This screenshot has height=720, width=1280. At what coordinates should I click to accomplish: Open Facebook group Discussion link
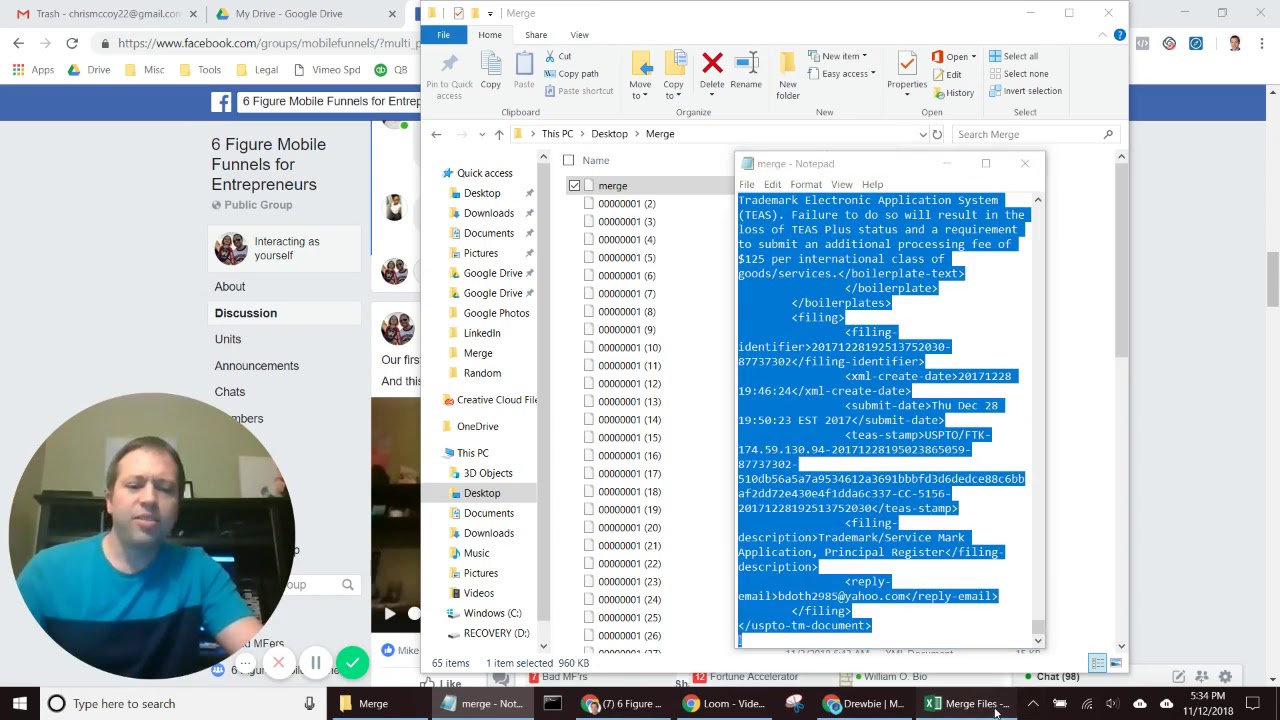click(x=245, y=313)
